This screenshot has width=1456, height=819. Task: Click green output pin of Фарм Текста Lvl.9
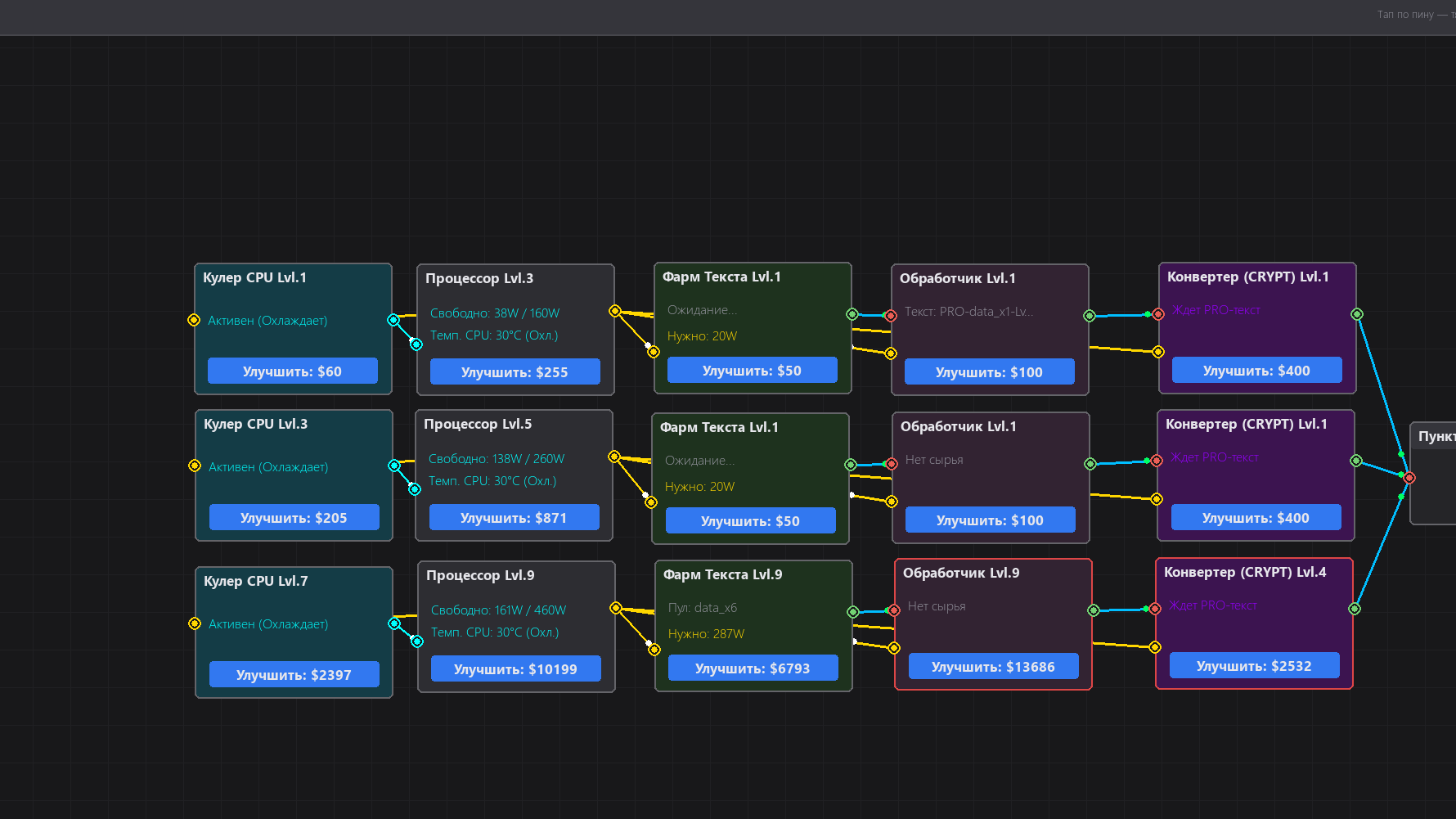click(853, 612)
